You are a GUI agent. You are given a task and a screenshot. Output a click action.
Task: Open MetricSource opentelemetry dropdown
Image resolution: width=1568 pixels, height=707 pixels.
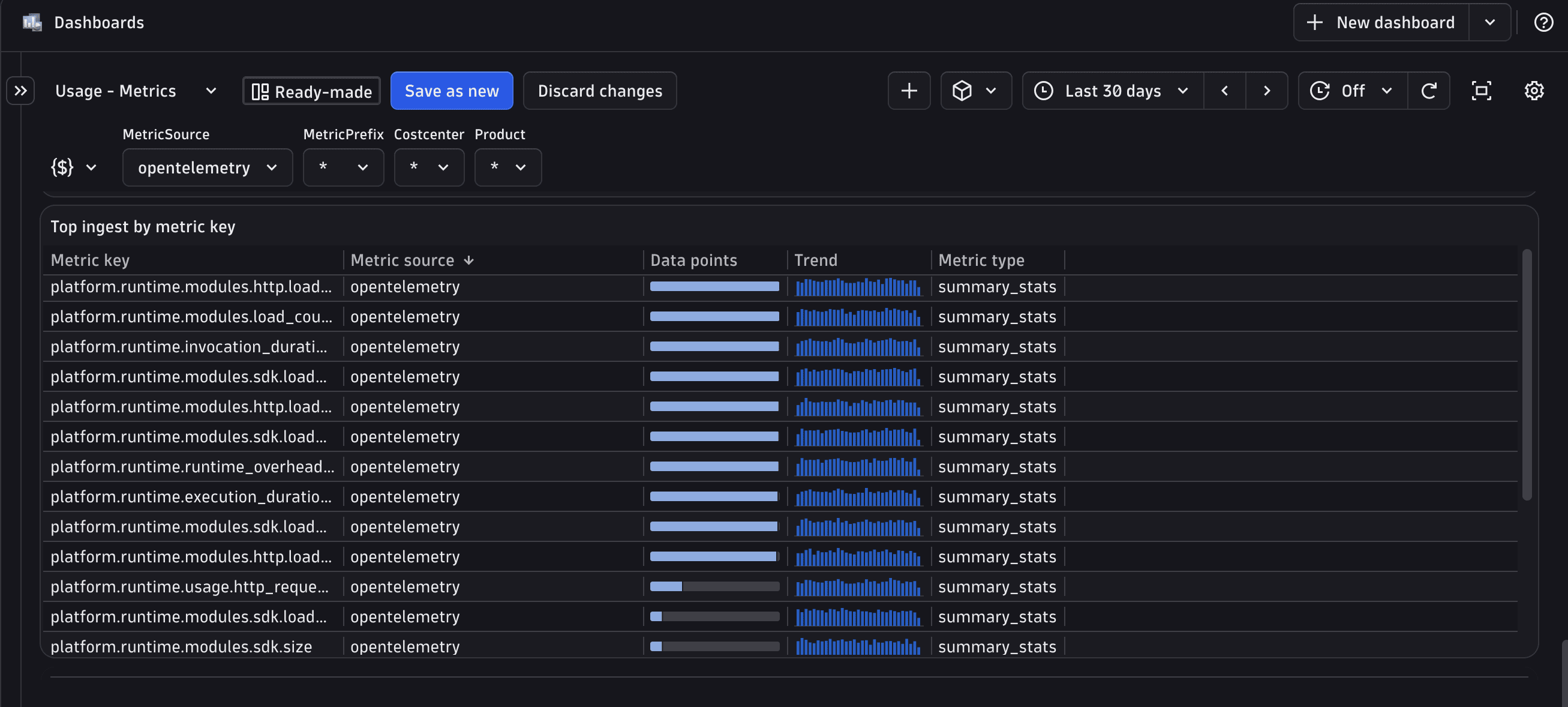pyautogui.click(x=208, y=167)
